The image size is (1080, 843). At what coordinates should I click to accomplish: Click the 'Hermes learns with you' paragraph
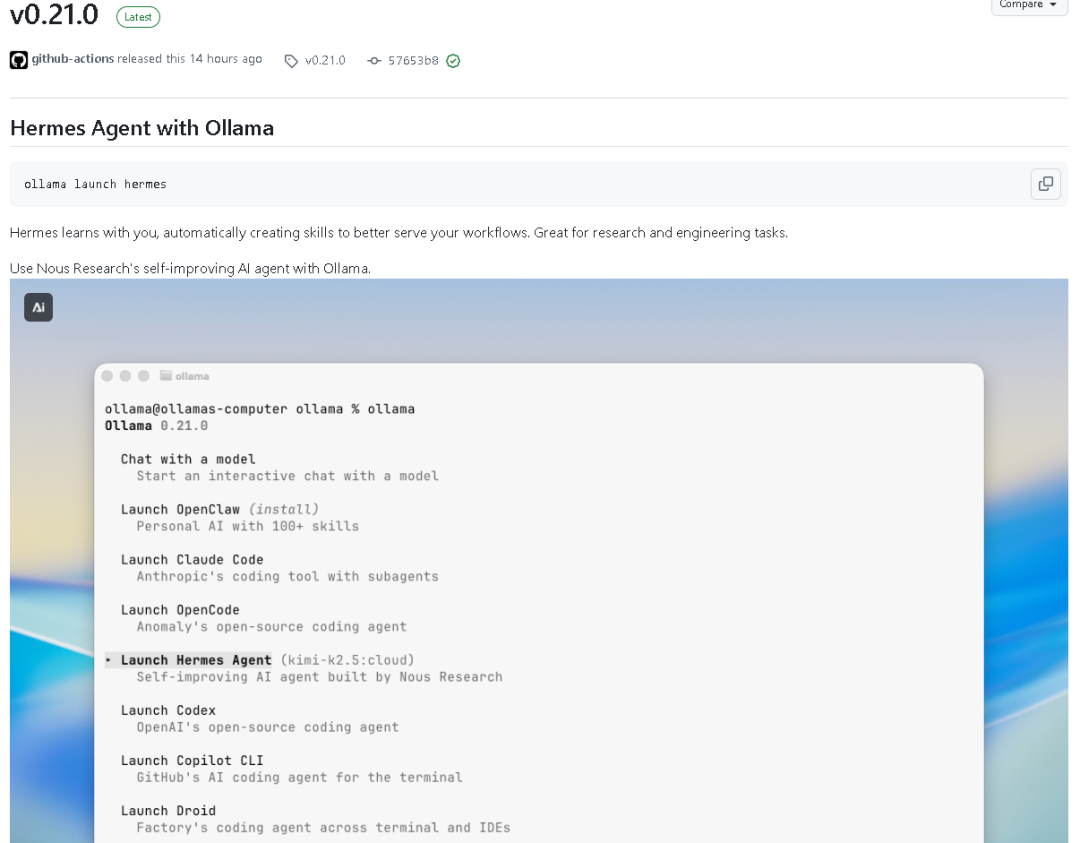point(399,233)
